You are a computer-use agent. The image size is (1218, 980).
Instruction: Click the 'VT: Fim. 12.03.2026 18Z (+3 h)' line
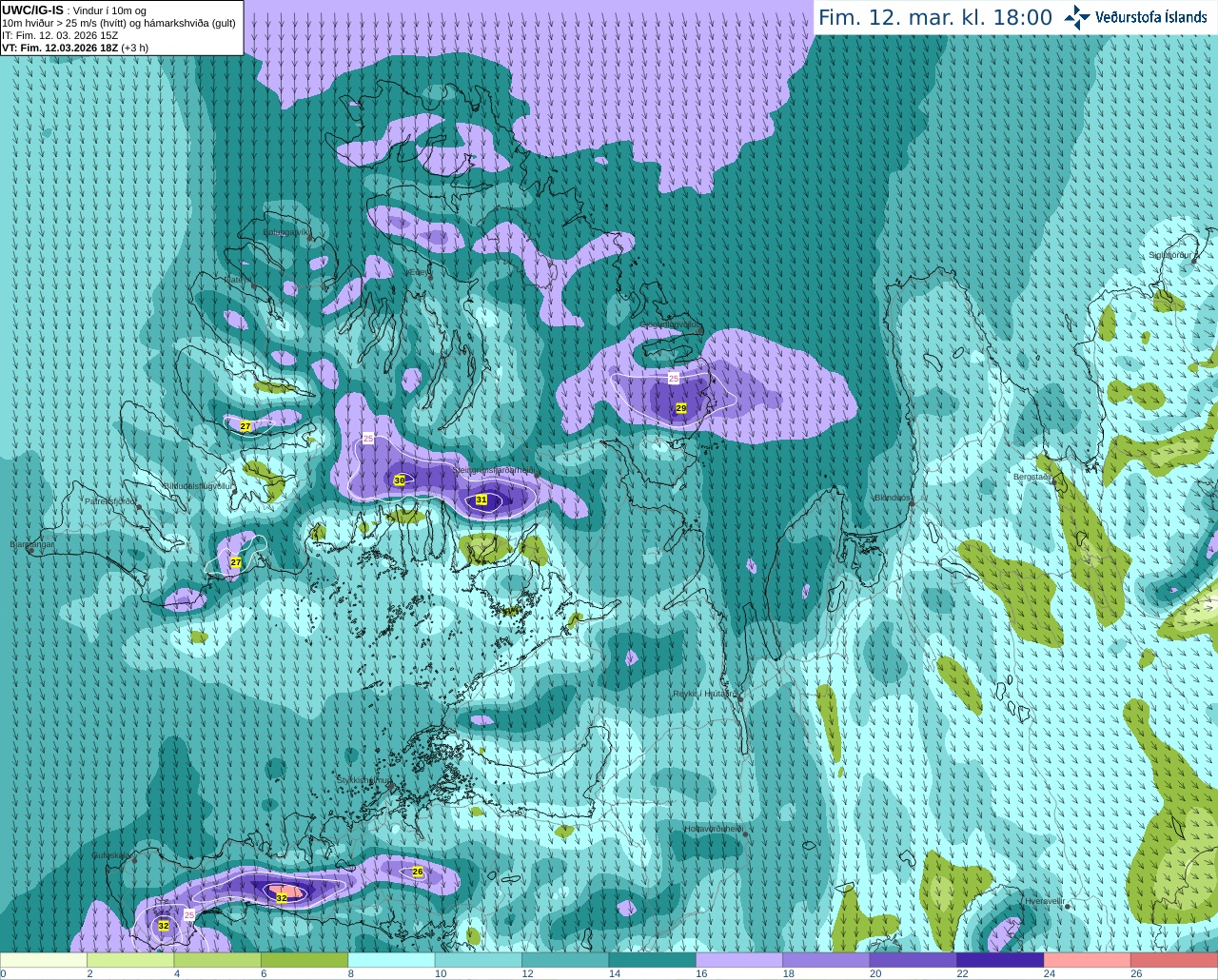tap(75, 48)
